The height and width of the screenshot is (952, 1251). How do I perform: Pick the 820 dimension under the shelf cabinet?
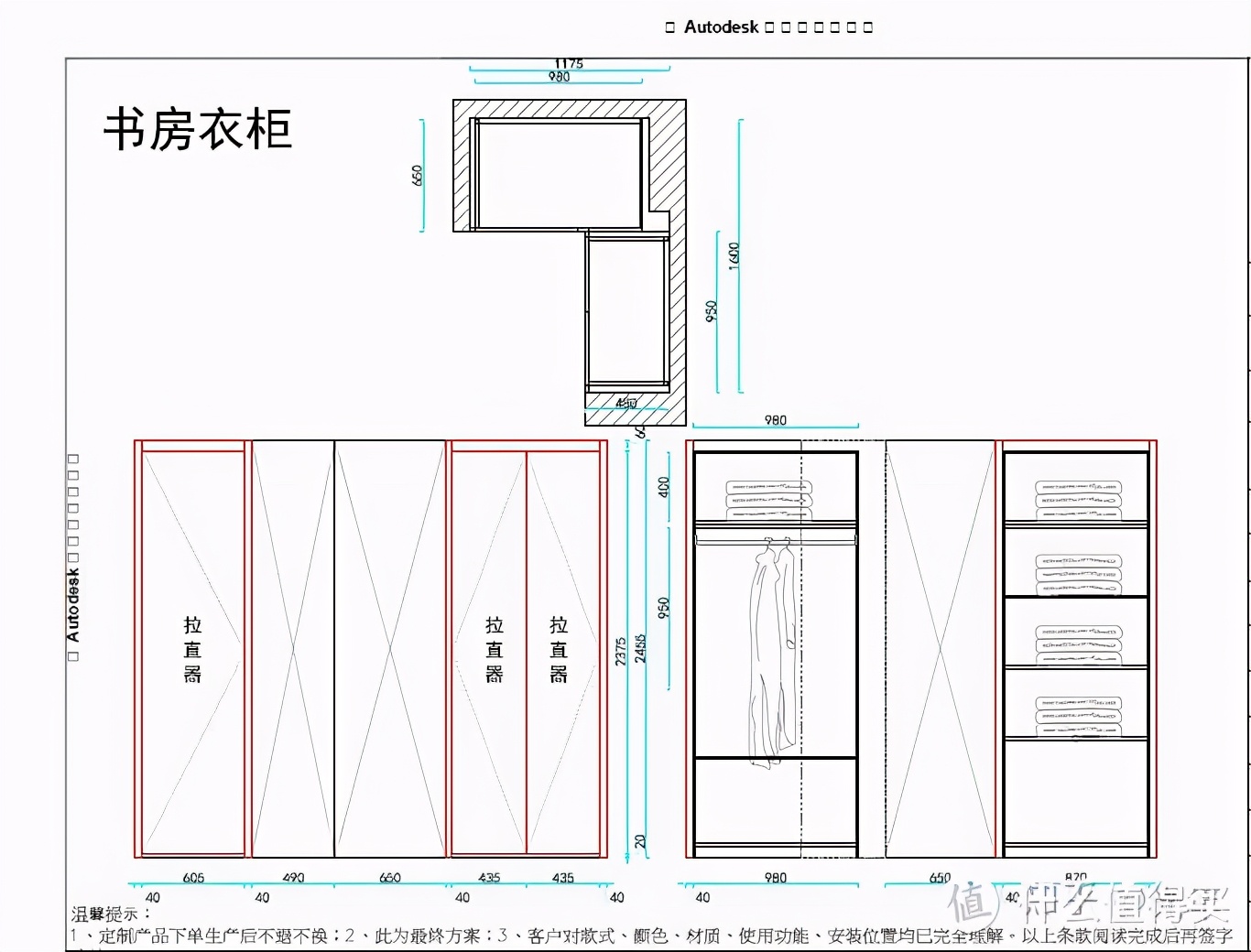pyautogui.click(x=1076, y=878)
